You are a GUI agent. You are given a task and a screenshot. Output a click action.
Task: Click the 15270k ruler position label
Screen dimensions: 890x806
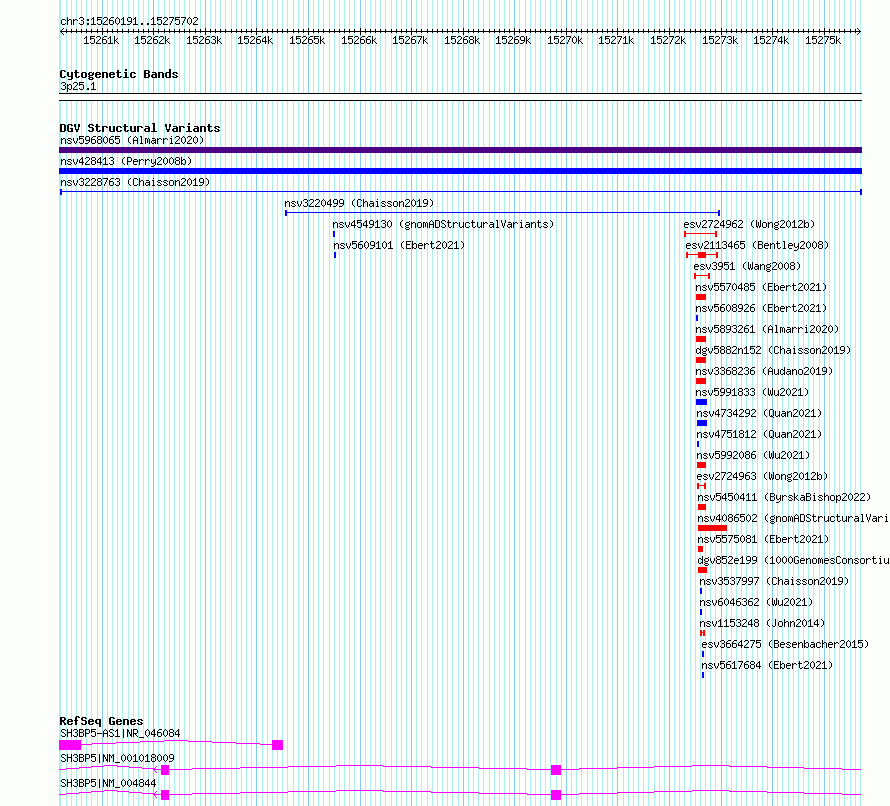(565, 40)
